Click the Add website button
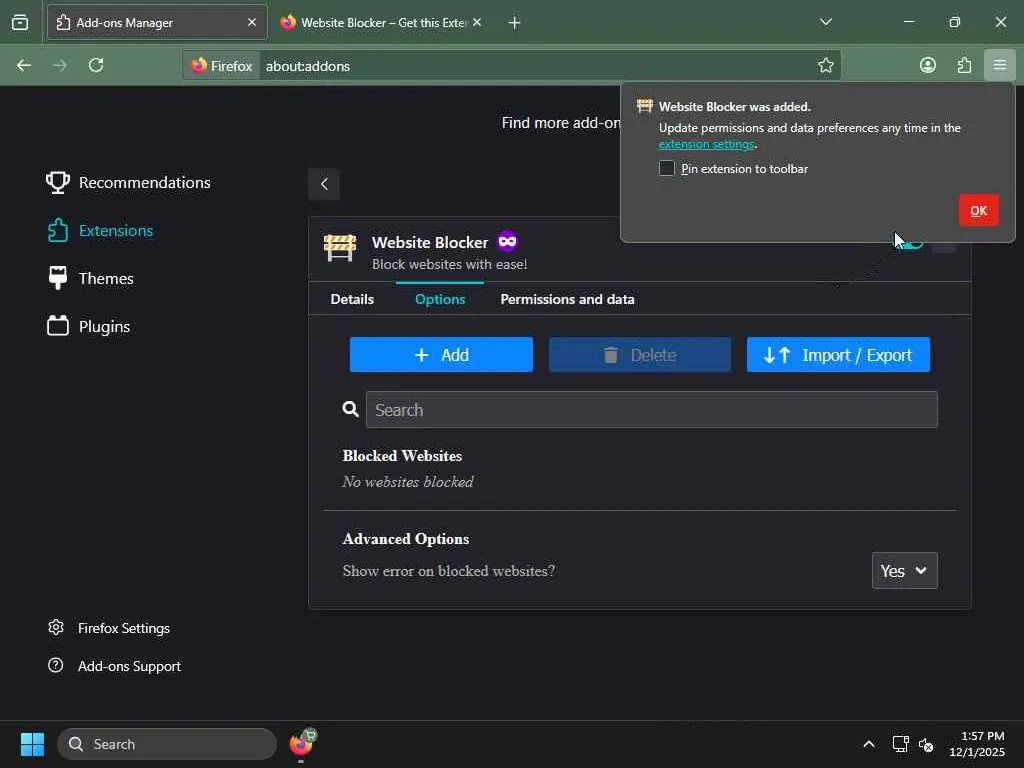 [x=441, y=355]
